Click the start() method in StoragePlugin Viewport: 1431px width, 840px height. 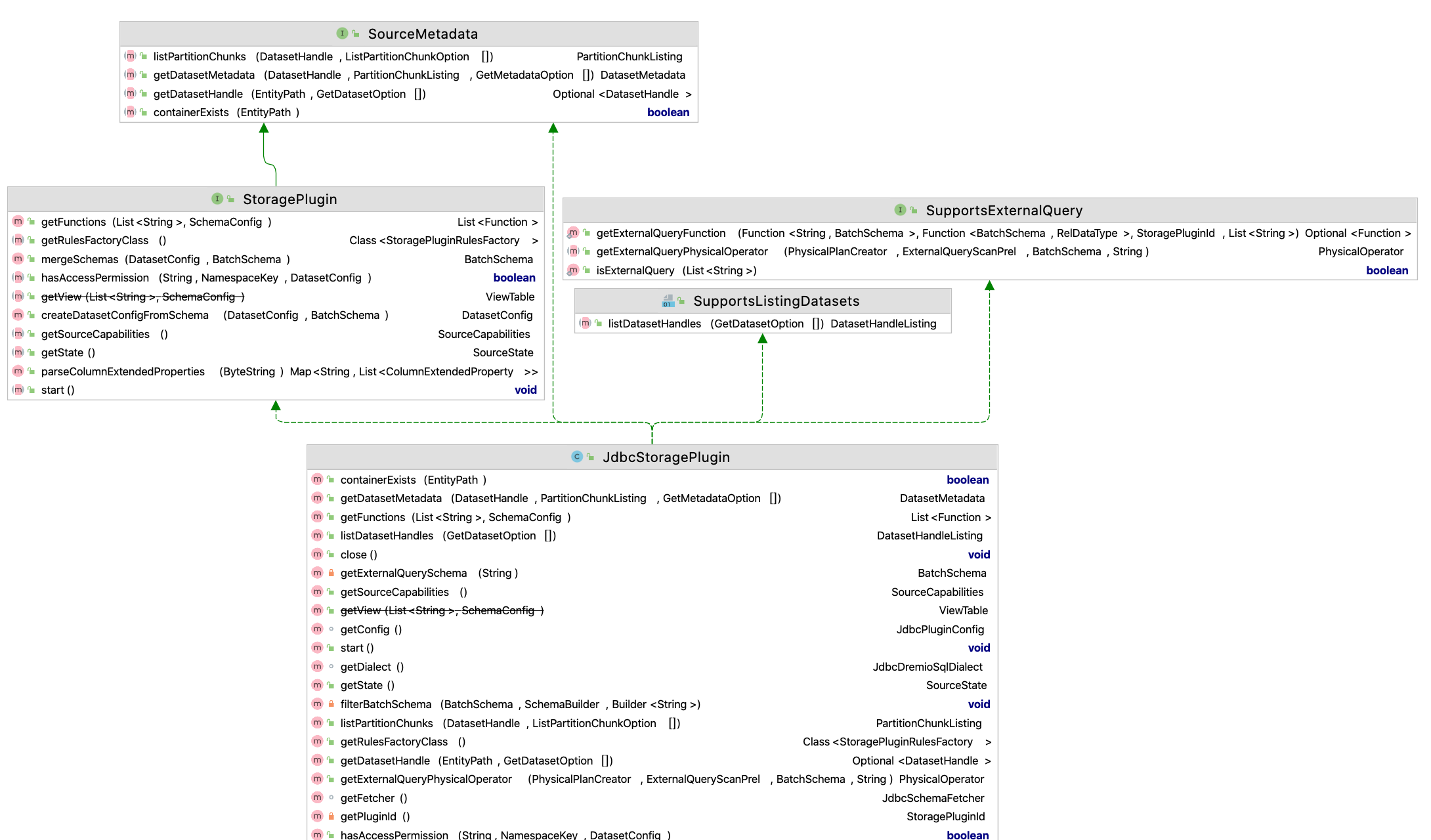click(276, 390)
